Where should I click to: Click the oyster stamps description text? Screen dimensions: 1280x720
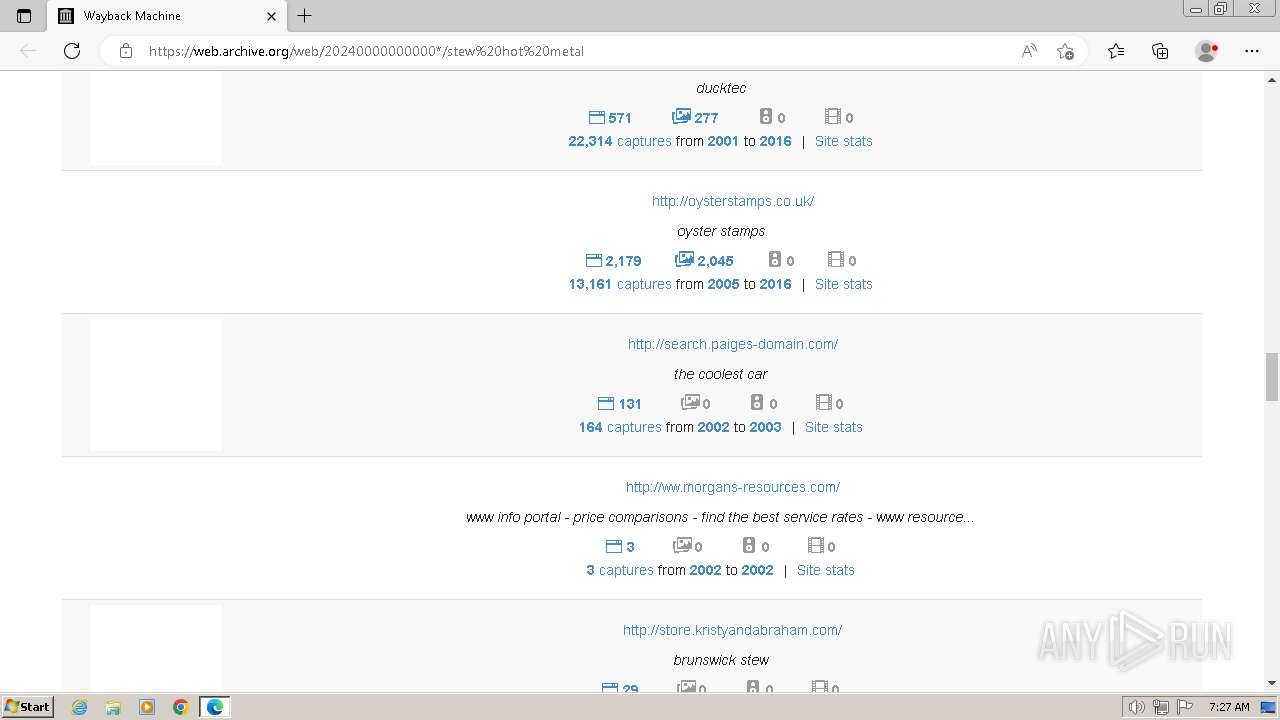point(721,231)
